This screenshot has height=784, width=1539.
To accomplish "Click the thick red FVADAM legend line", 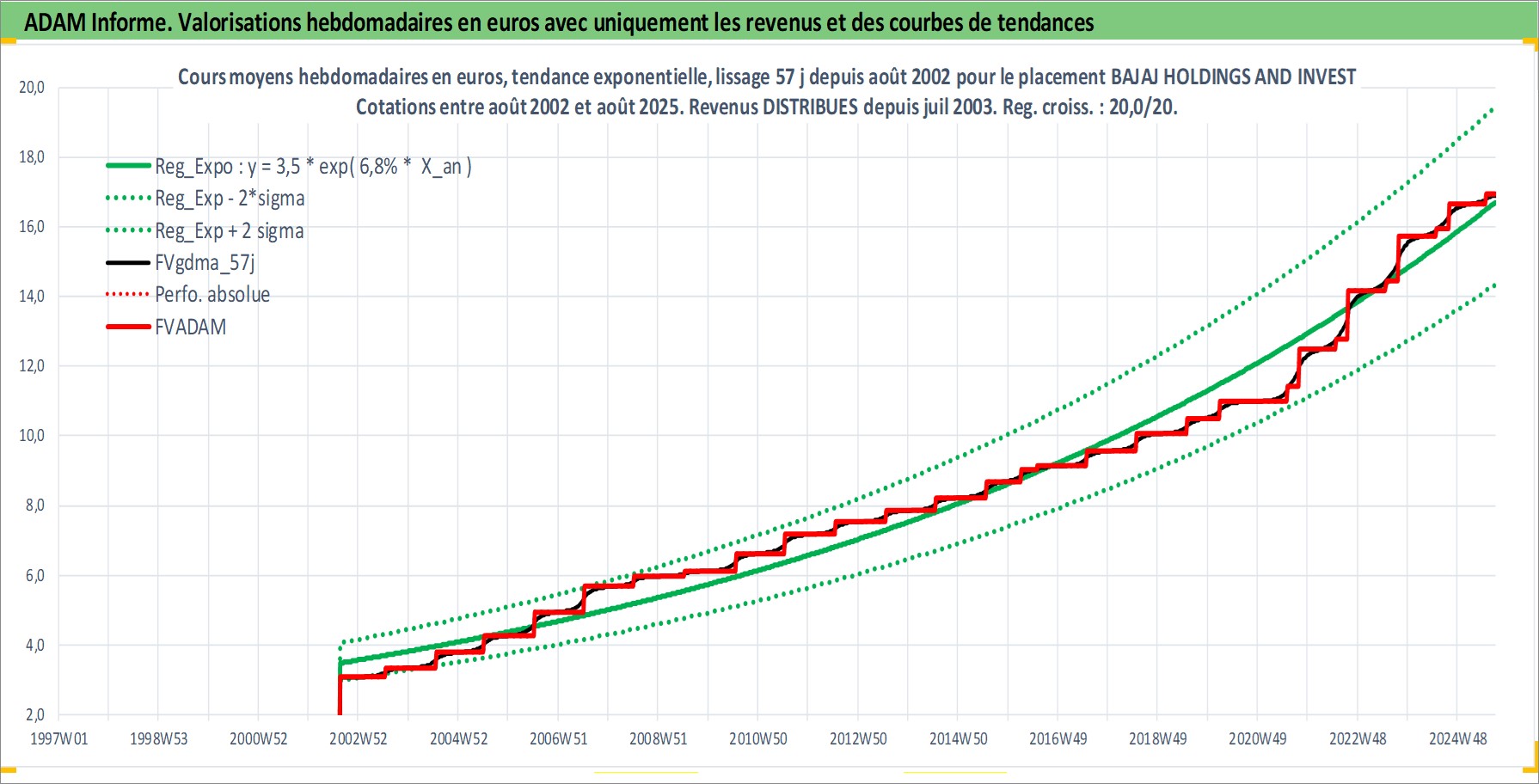I will (128, 327).
